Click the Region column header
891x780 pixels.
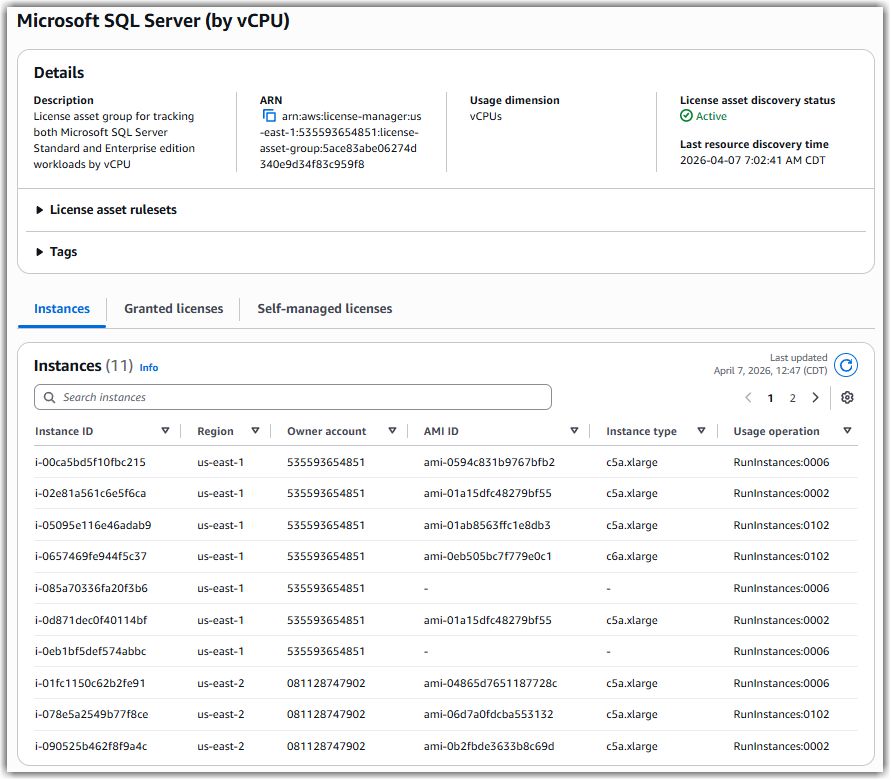pos(215,431)
